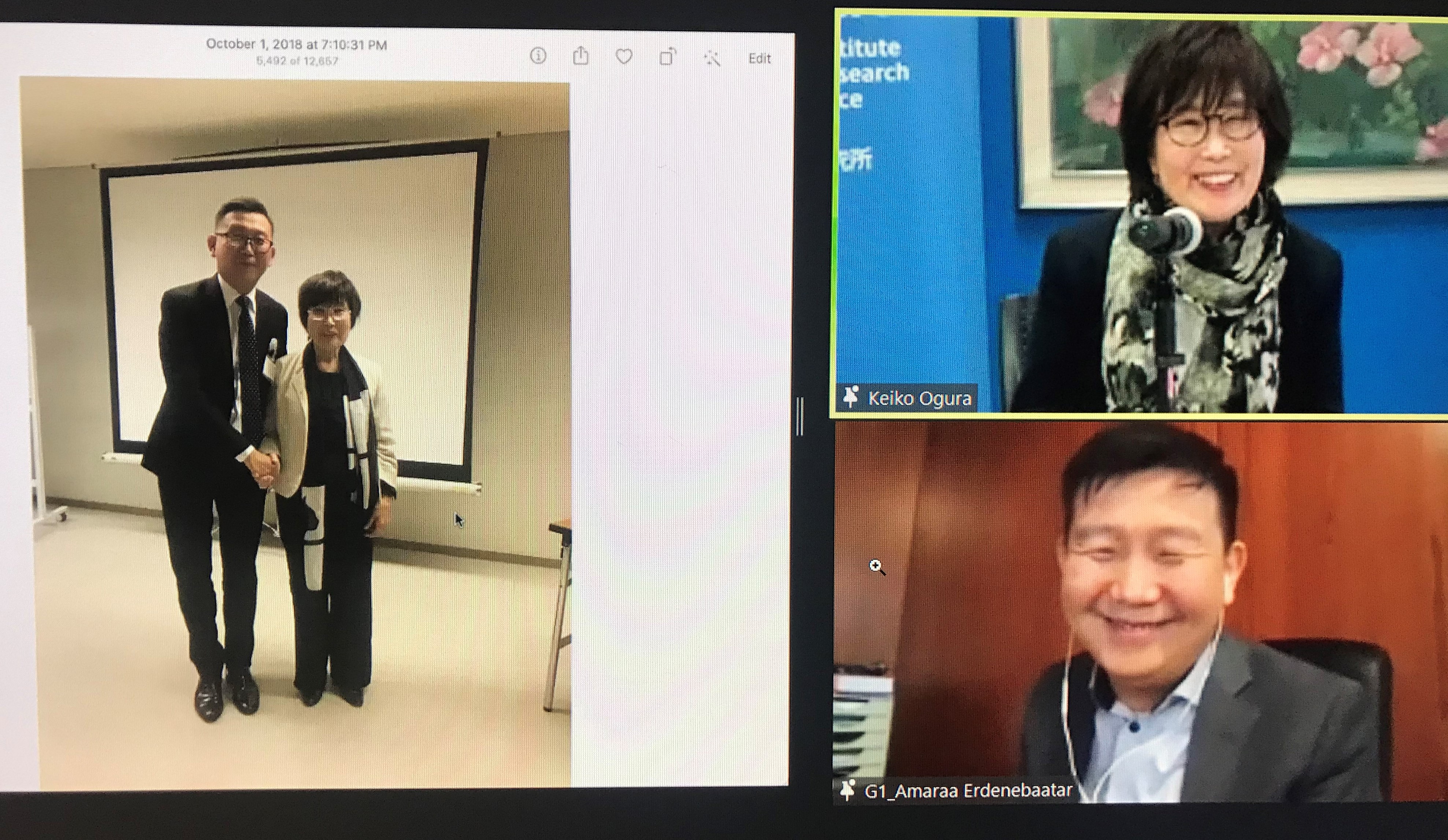The image size is (1448, 840).
Task: Open the photo info panel icon
Action: 538,56
